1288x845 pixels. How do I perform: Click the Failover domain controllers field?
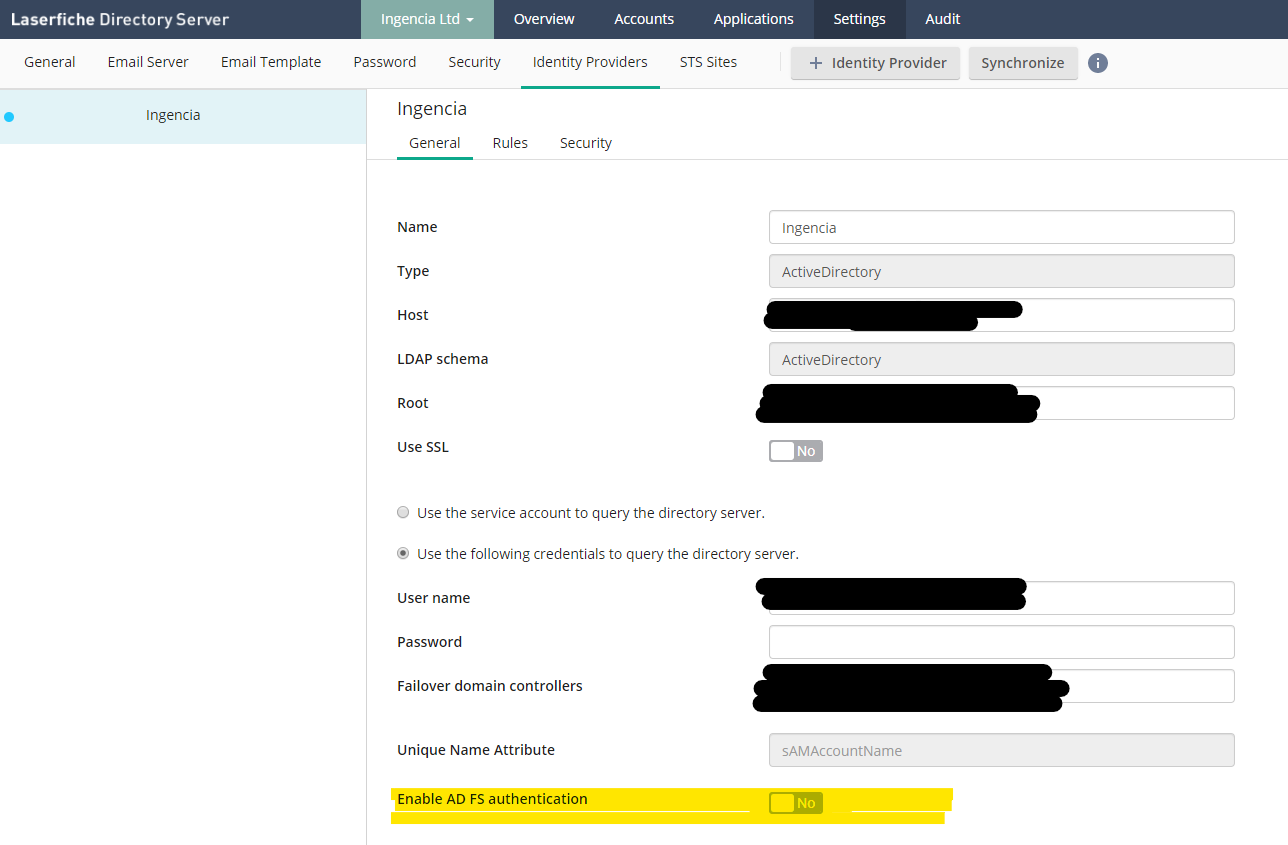1001,686
